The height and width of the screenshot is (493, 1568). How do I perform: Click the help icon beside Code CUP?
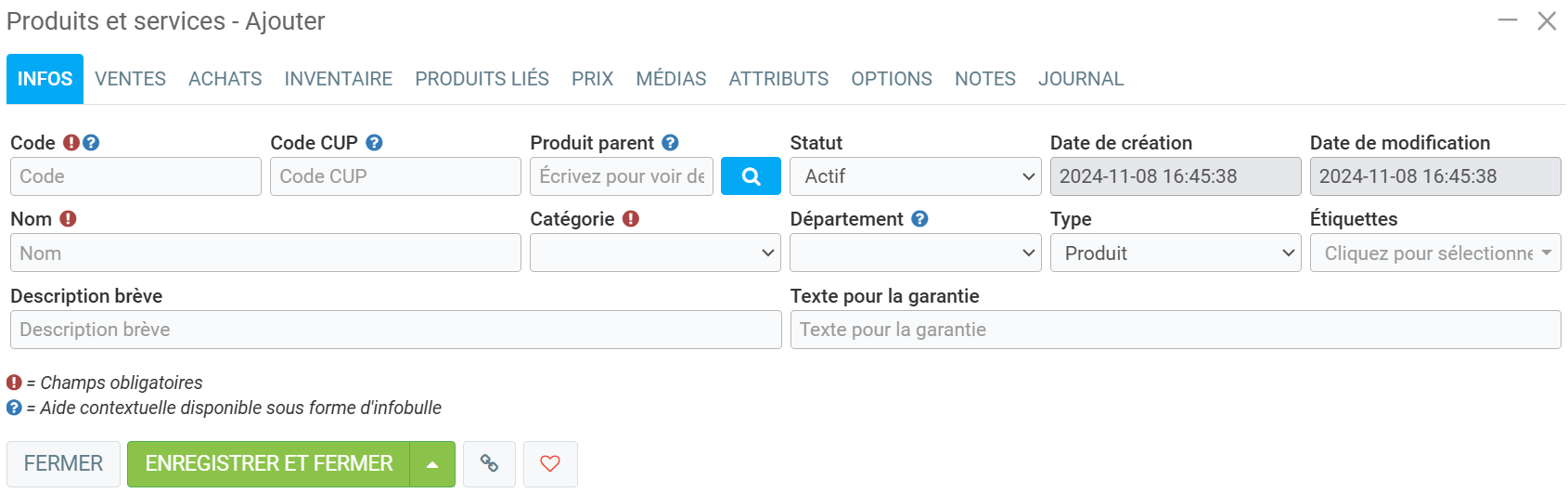pyautogui.click(x=374, y=143)
